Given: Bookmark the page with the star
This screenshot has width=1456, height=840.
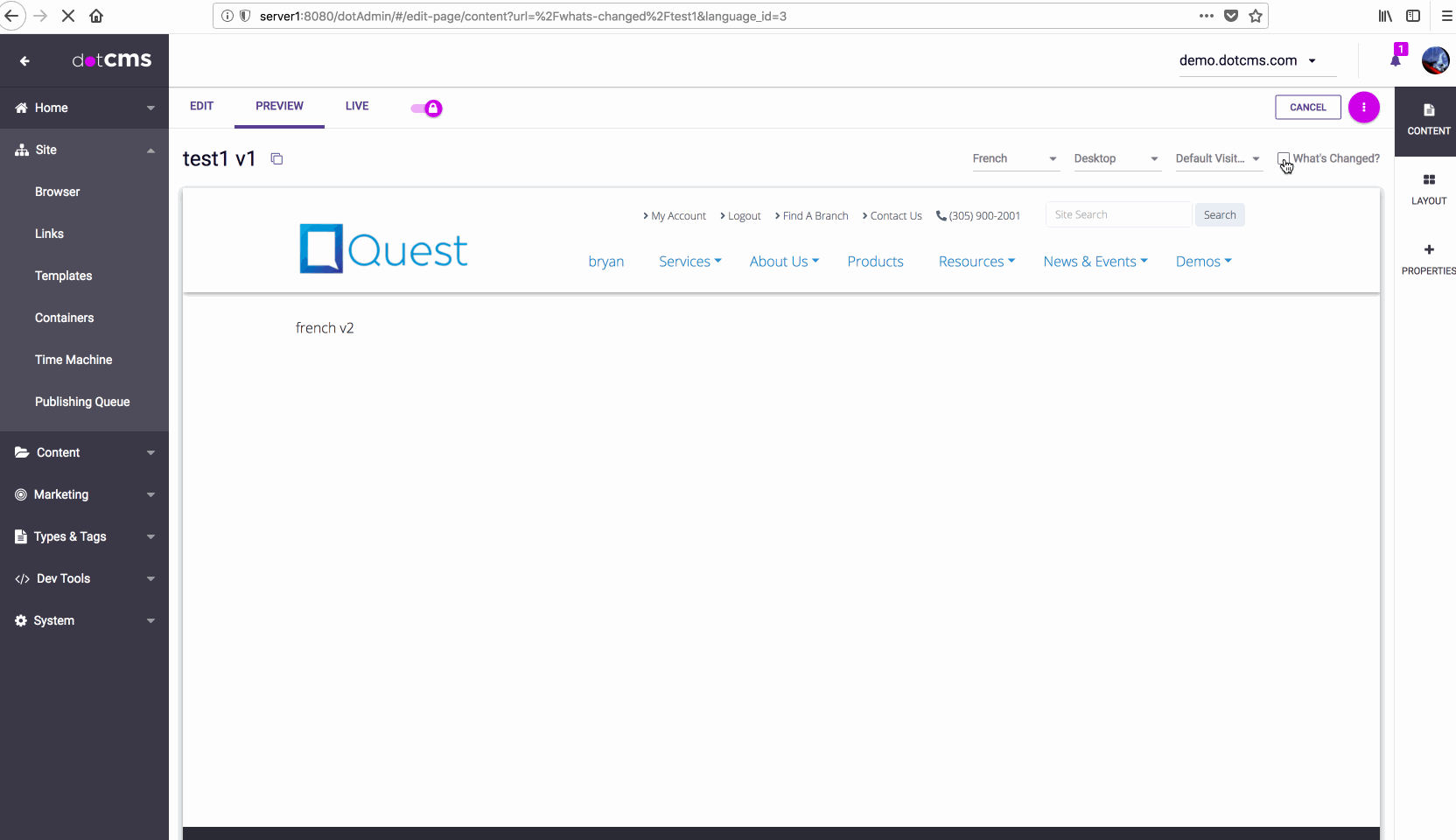Looking at the screenshot, I should (1256, 16).
